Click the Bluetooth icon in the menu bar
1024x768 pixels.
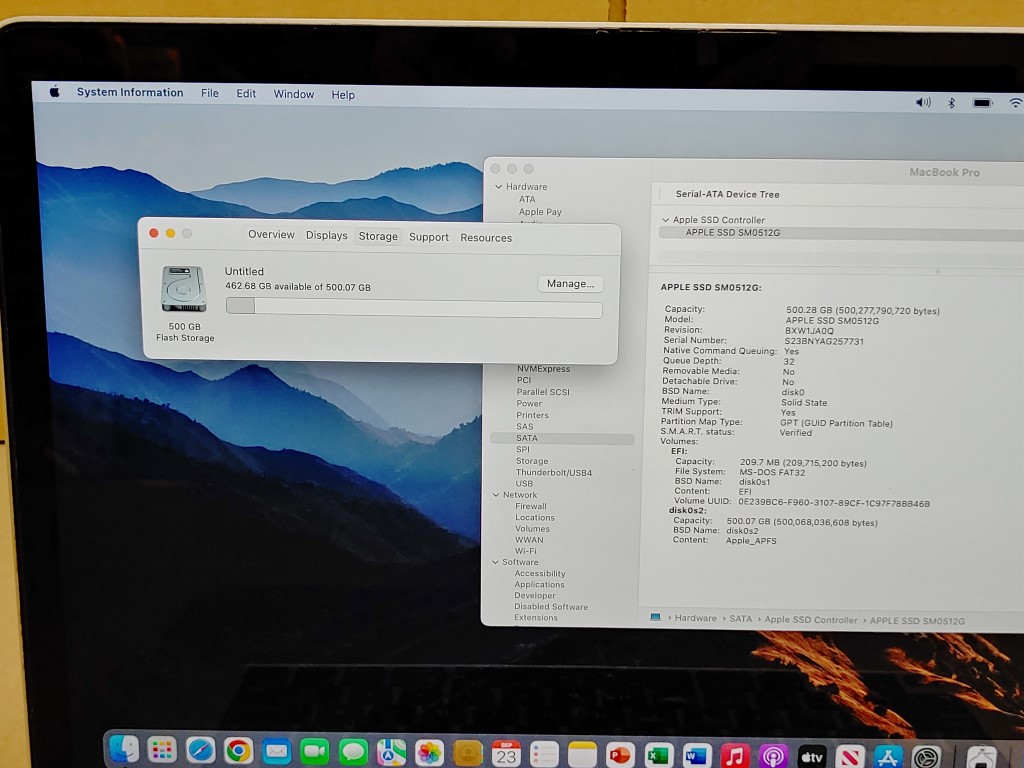[952, 103]
